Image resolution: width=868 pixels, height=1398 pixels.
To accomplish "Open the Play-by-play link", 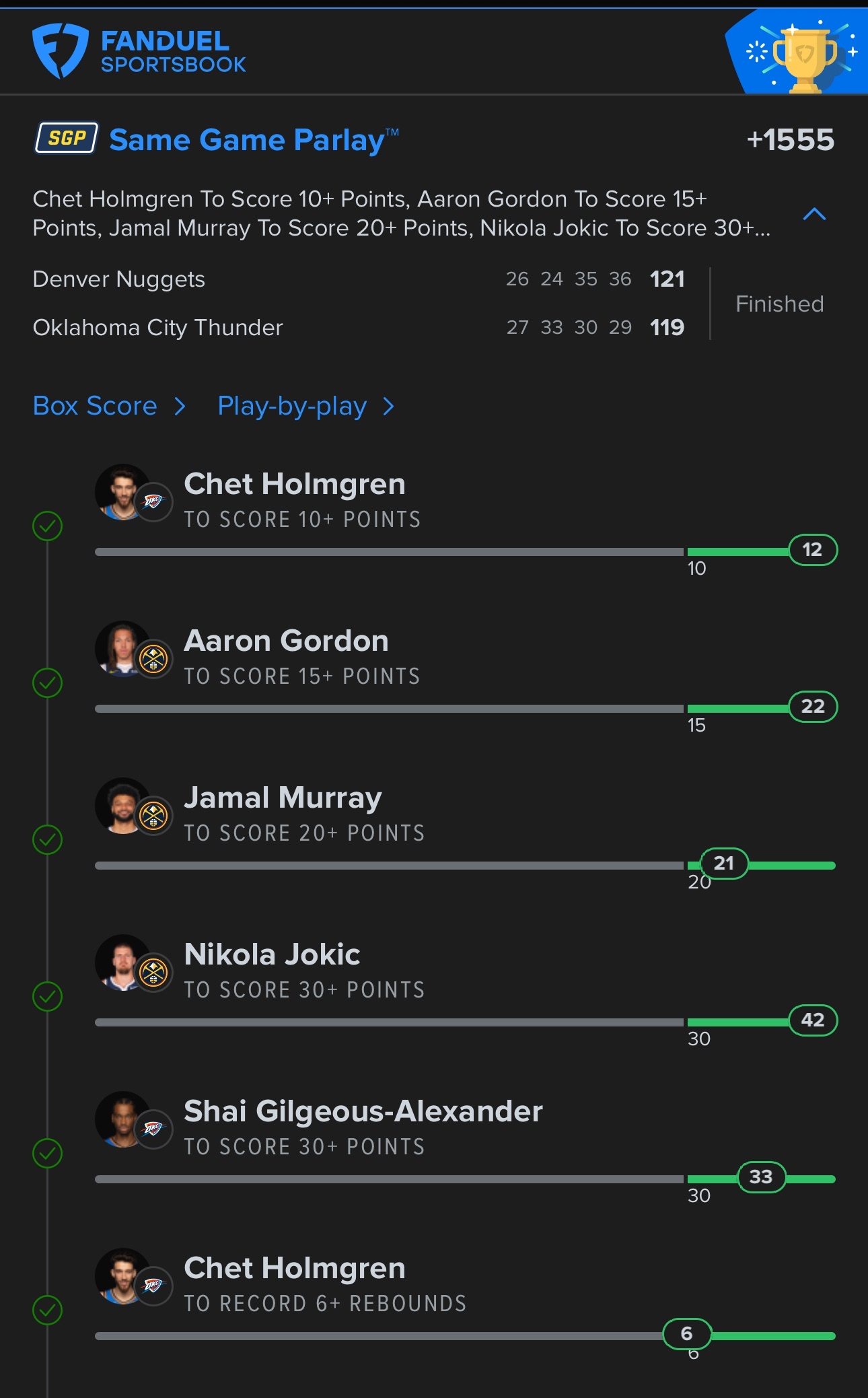I will tap(292, 406).
